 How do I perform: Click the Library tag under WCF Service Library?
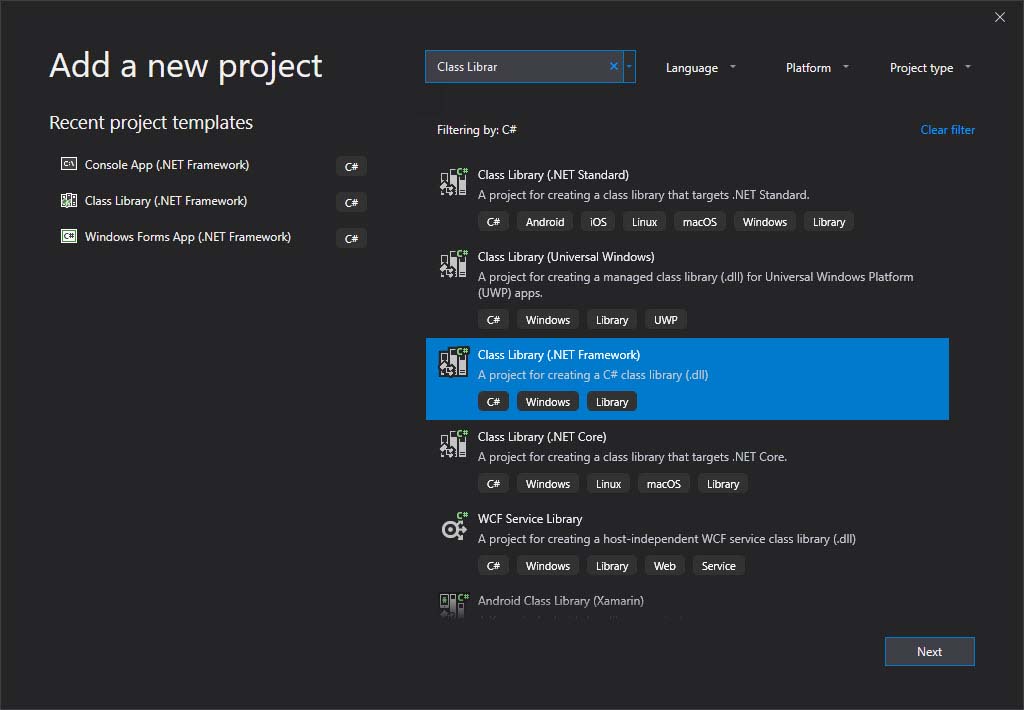(612, 566)
